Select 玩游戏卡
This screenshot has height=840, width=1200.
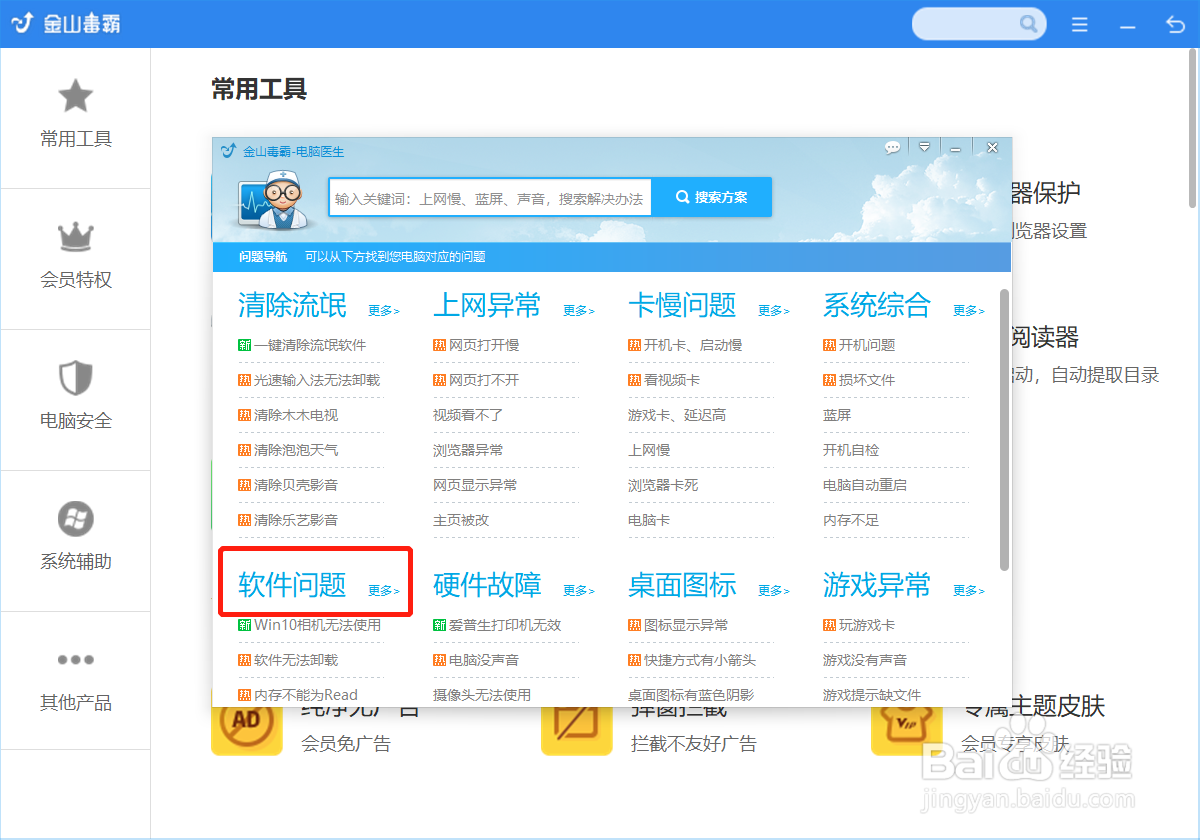(x=867, y=625)
